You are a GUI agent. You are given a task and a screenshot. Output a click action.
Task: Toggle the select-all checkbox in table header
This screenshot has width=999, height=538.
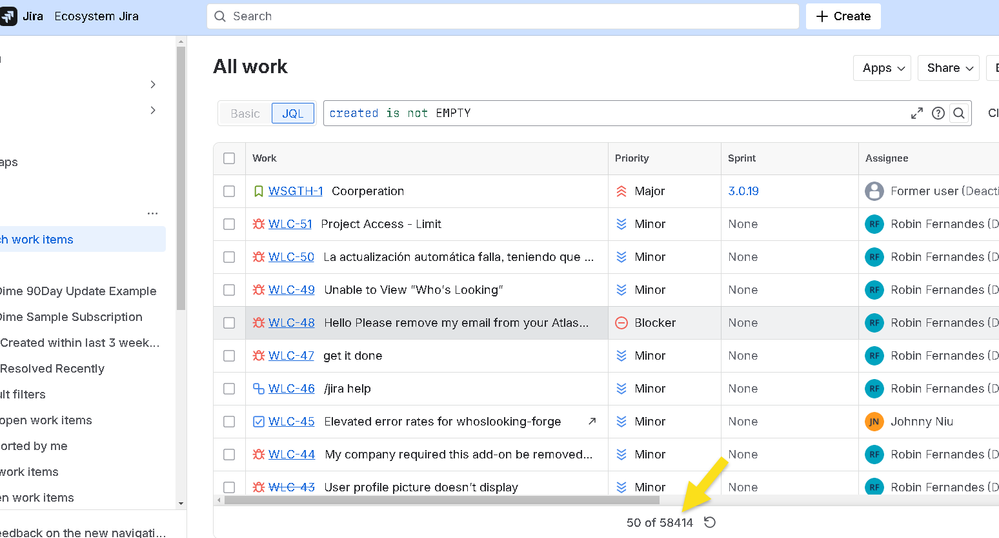229,159
